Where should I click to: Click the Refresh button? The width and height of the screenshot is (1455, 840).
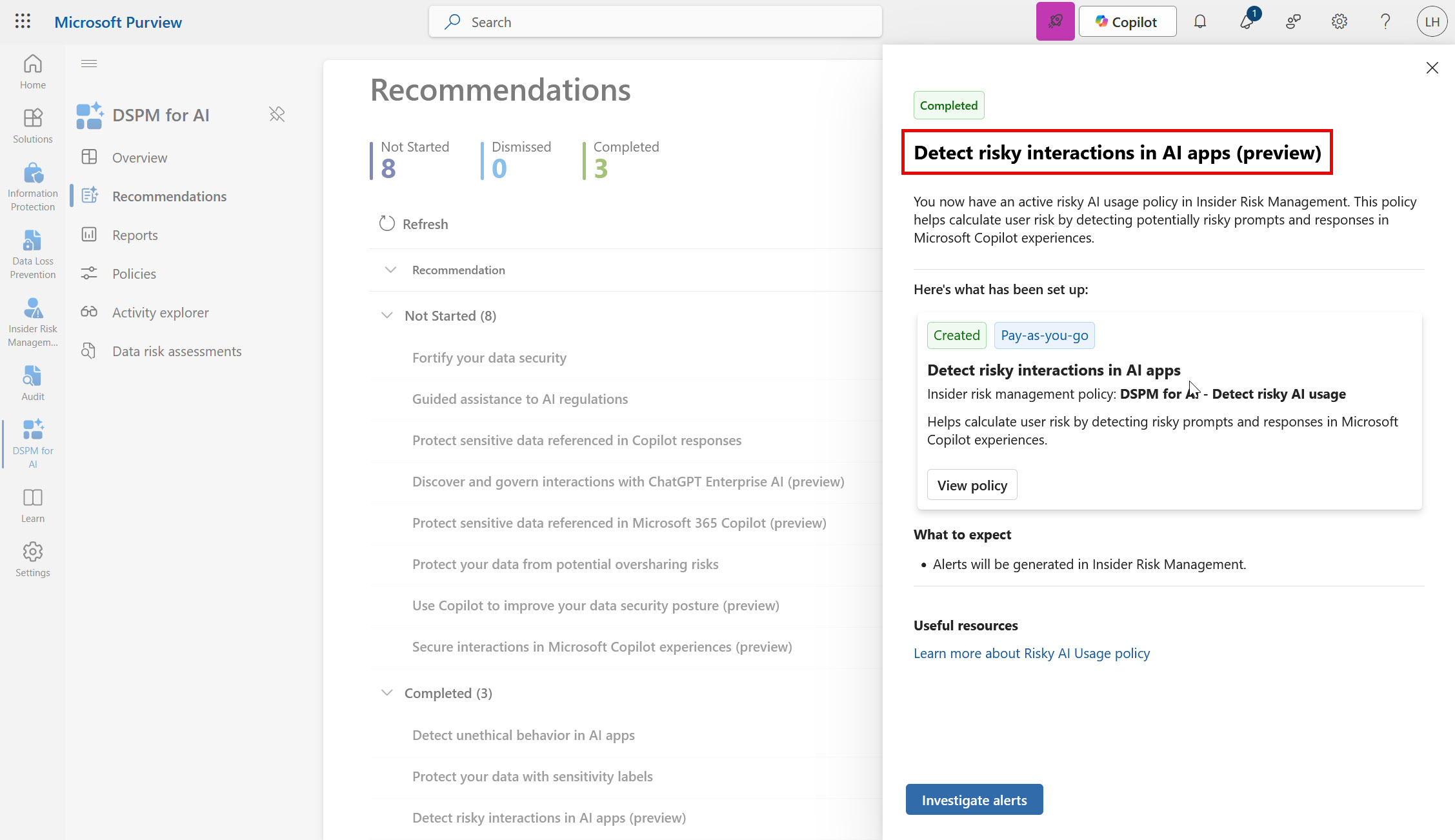point(413,224)
